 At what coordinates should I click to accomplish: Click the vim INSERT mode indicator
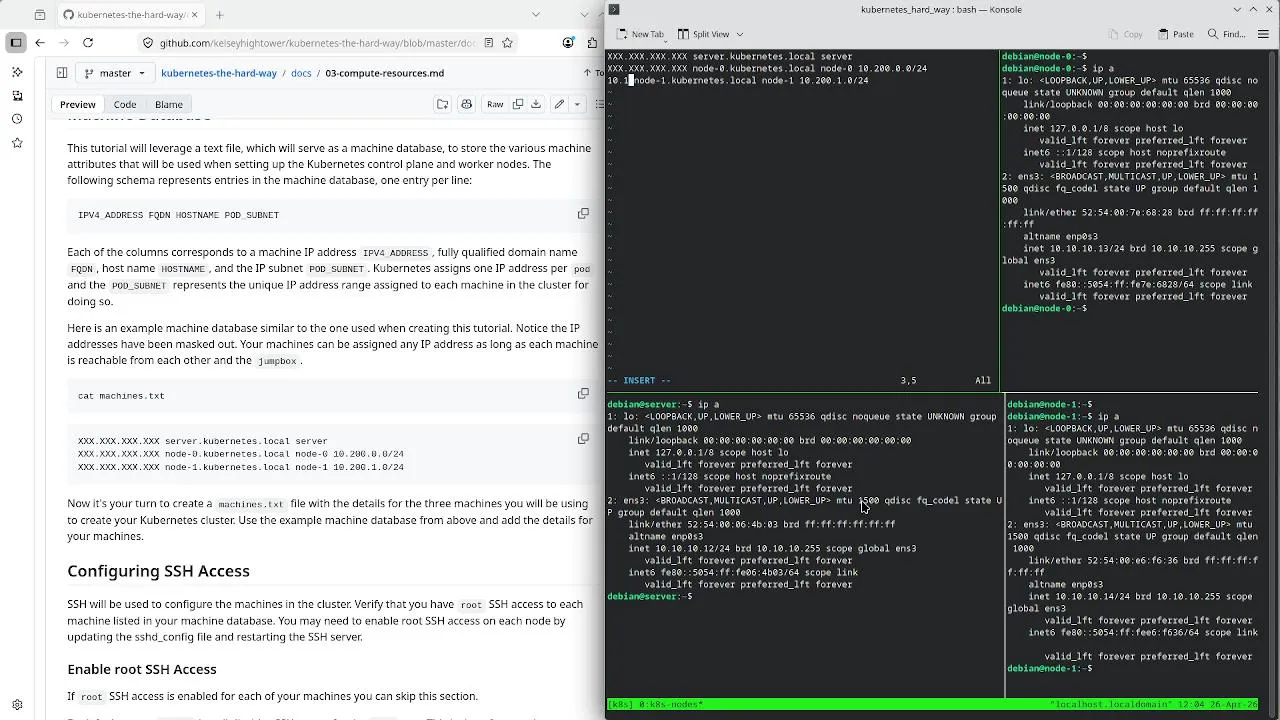coord(639,380)
